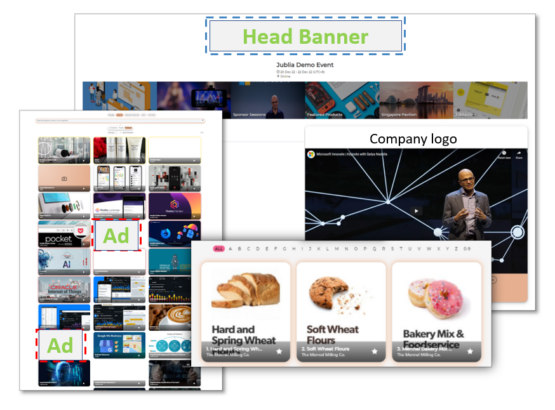Image resolution: width=555 pixels, height=410 pixels.
Task: Click the lower-left Ad placeholder
Action: [x=60, y=345]
